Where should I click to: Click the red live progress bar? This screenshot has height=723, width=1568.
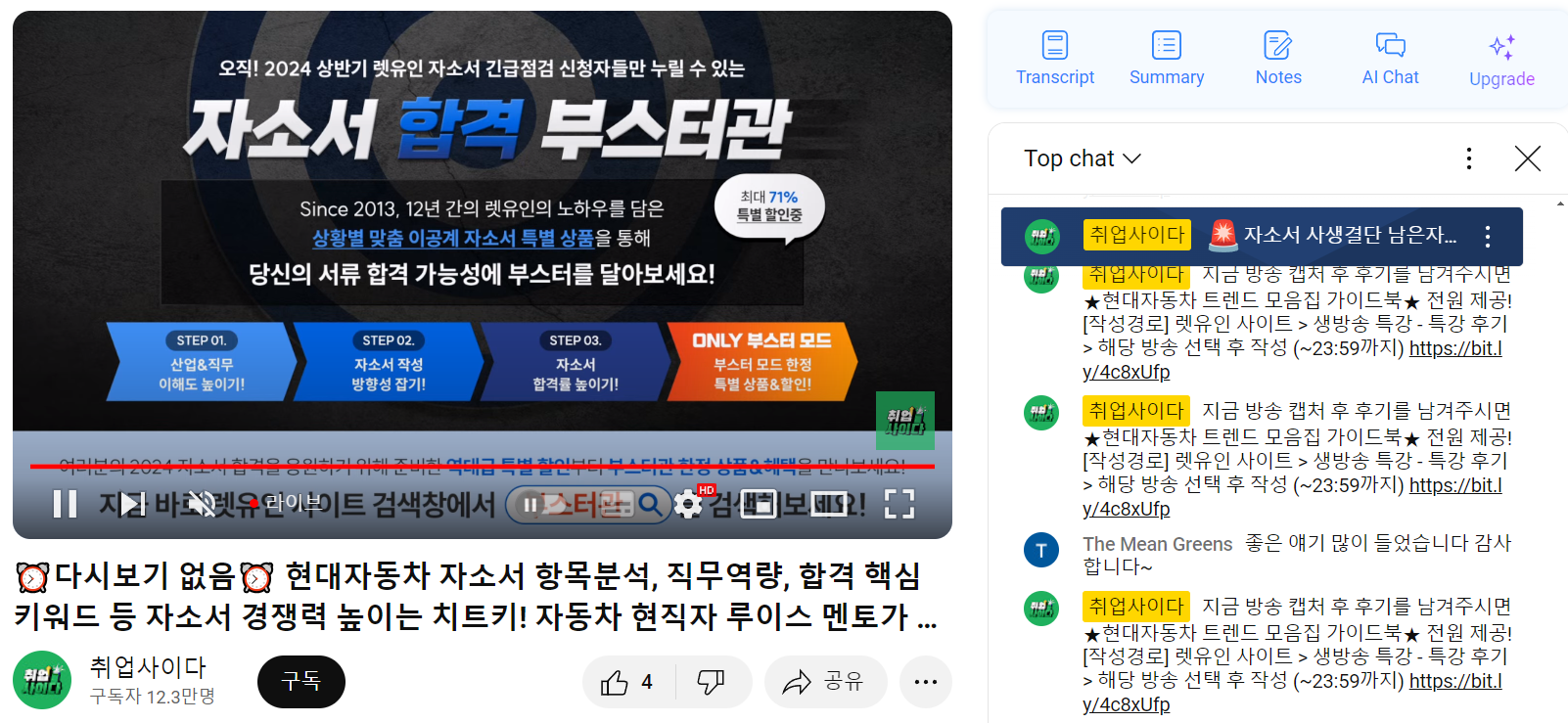tap(483, 467)
